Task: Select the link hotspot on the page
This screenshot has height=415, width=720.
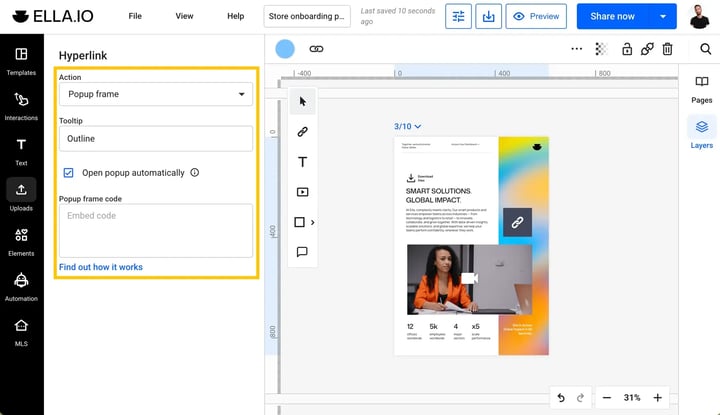Action: 518,222
